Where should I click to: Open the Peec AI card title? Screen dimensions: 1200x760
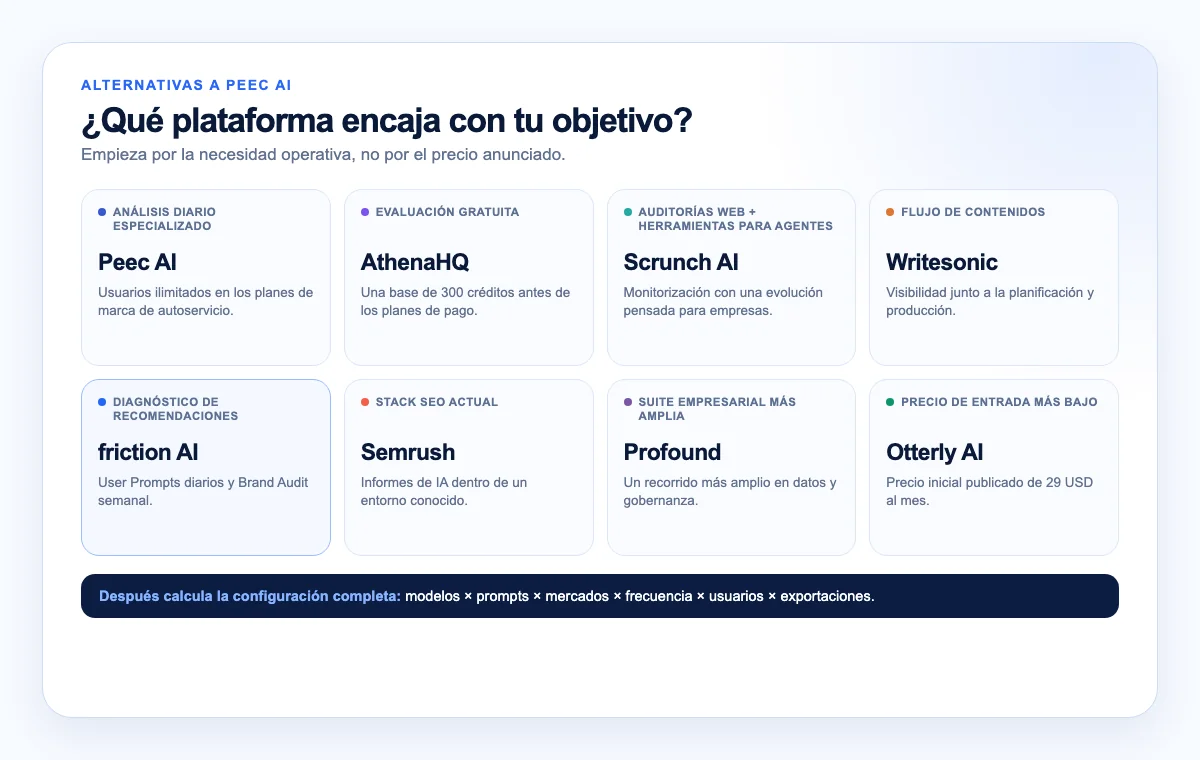pos(138,262)
